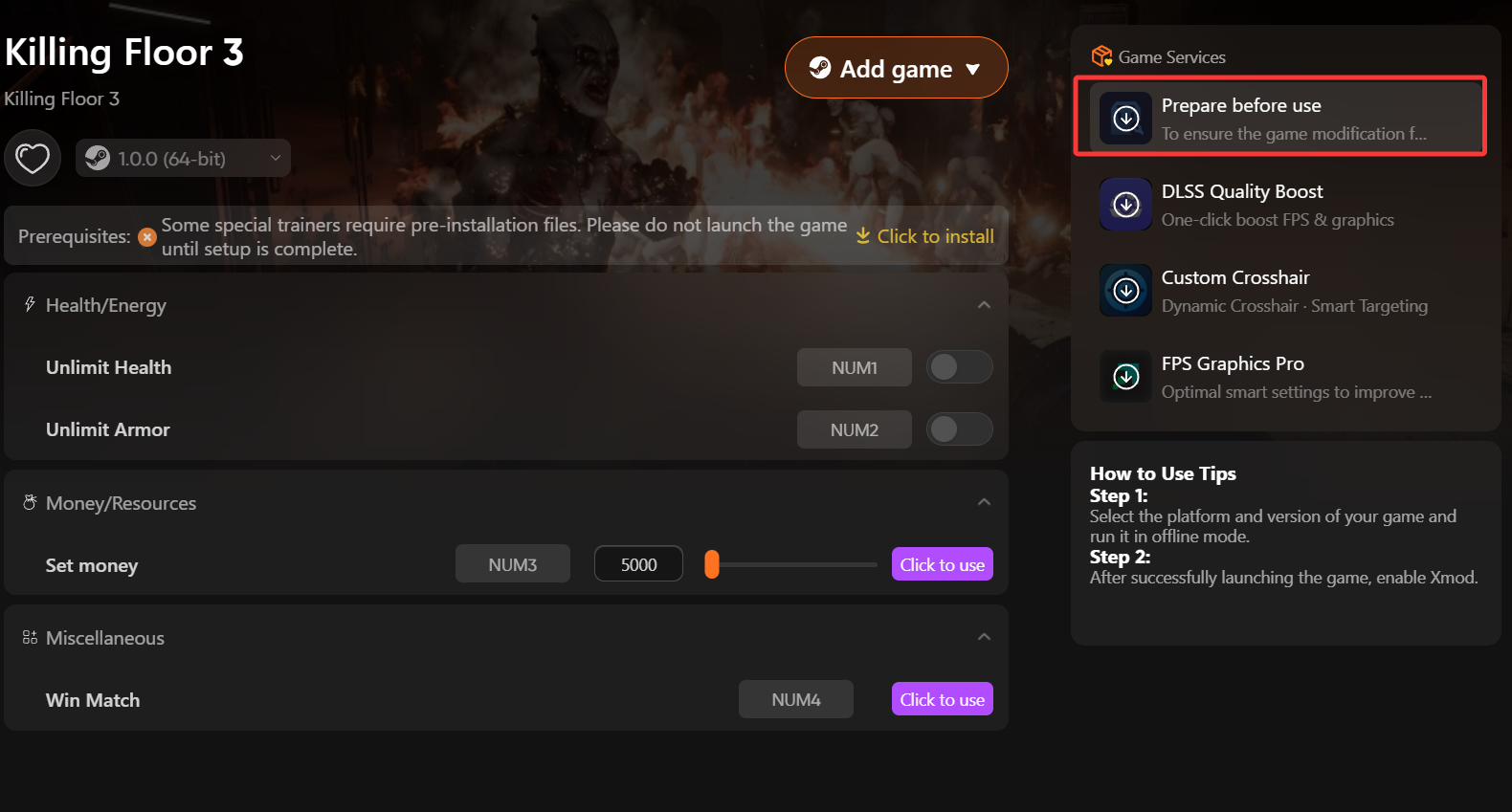Click the Steam logo on Add game
Screen dimensions: 1512x812
click(x=820, y=67)
